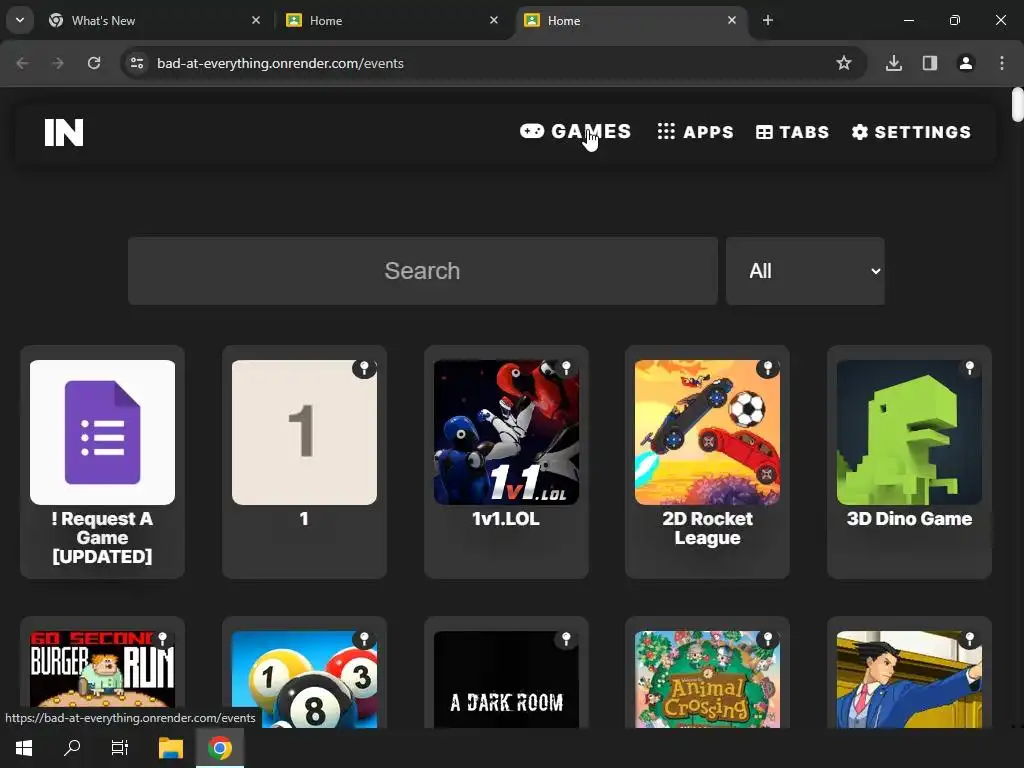Open File Explorer from the taskbar
Image resolution: width=1024 pixels, height=768 pixels.
pos(171,748)
